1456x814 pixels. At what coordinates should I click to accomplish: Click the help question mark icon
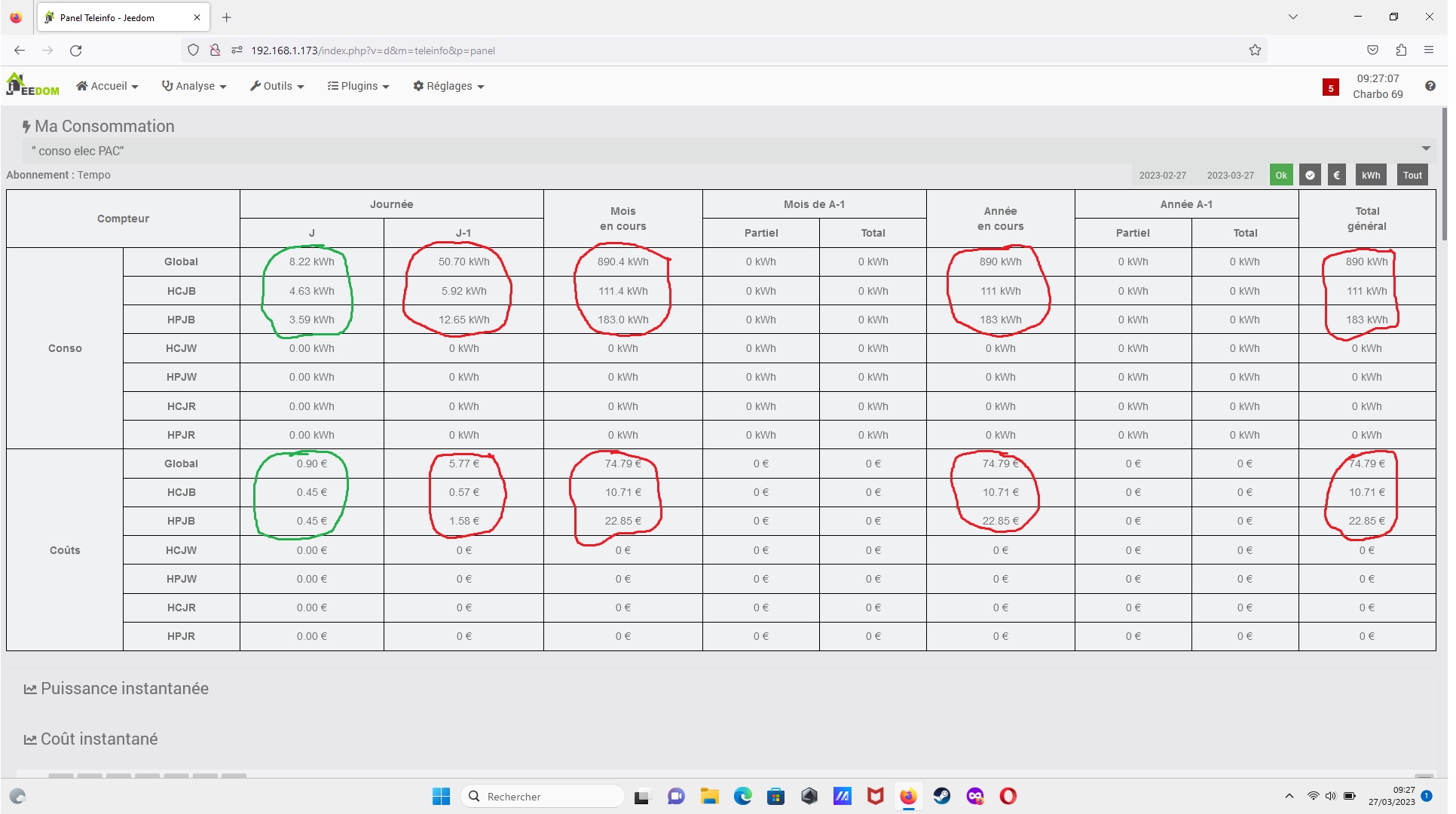[x=1430, y=86]
